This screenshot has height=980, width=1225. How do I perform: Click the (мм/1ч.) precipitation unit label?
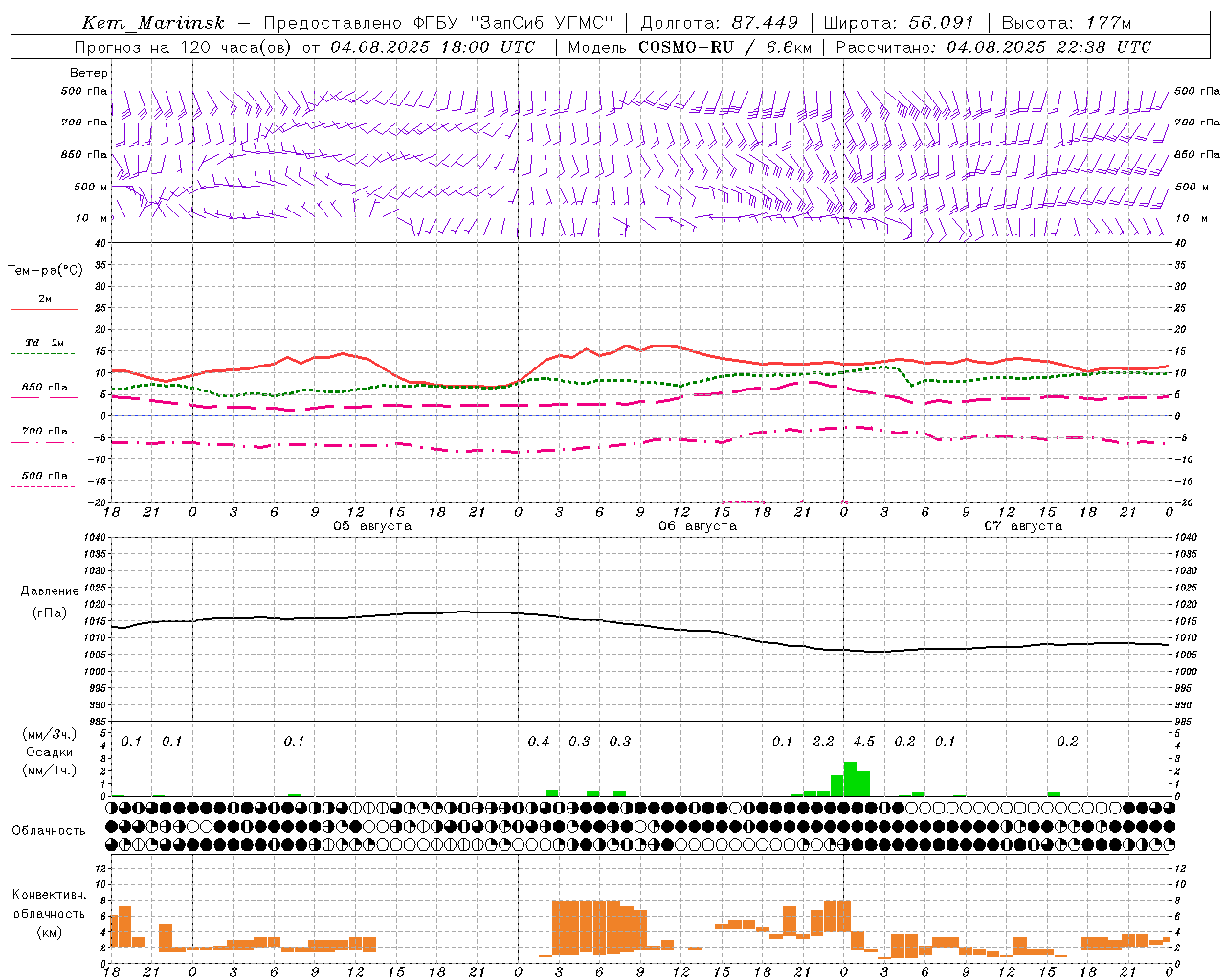coord(50,770)
